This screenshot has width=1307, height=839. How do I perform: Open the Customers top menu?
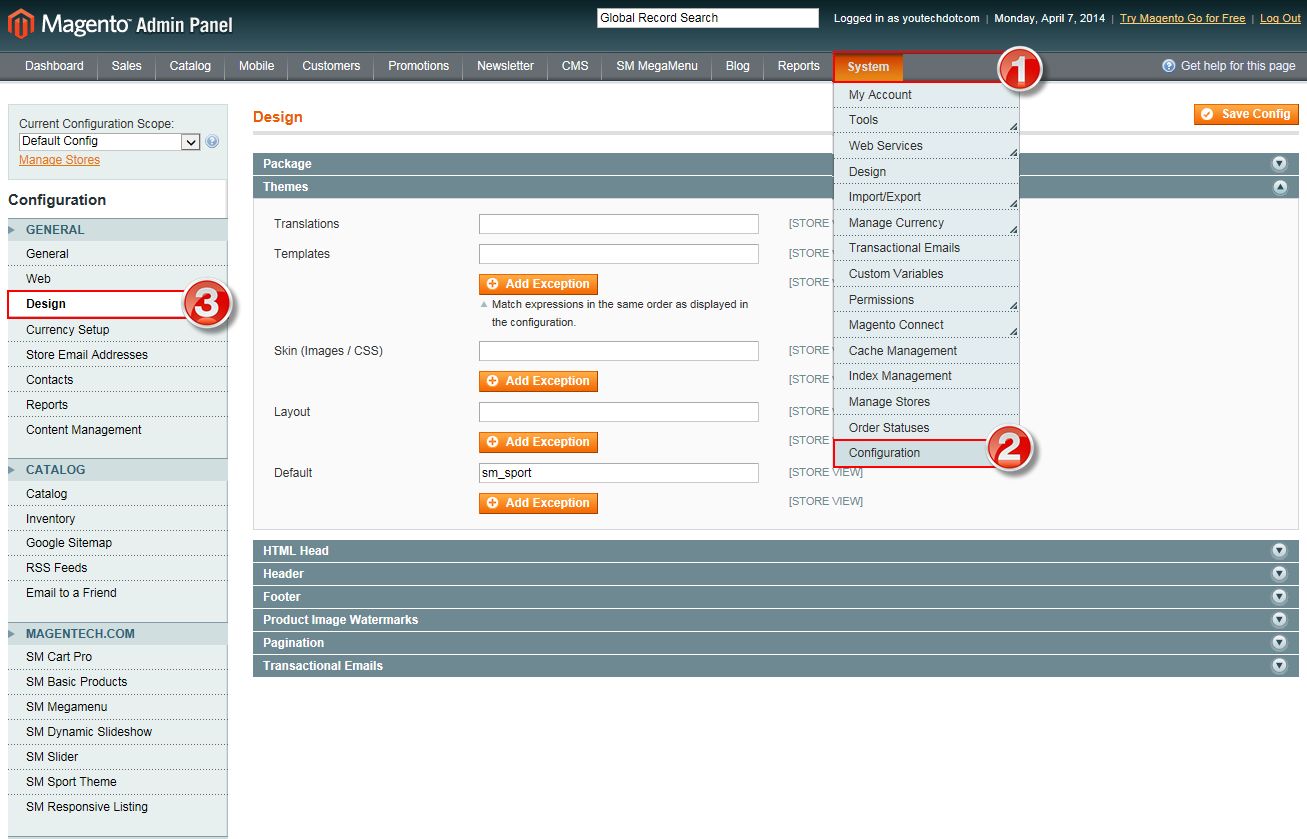pos(331,66)
